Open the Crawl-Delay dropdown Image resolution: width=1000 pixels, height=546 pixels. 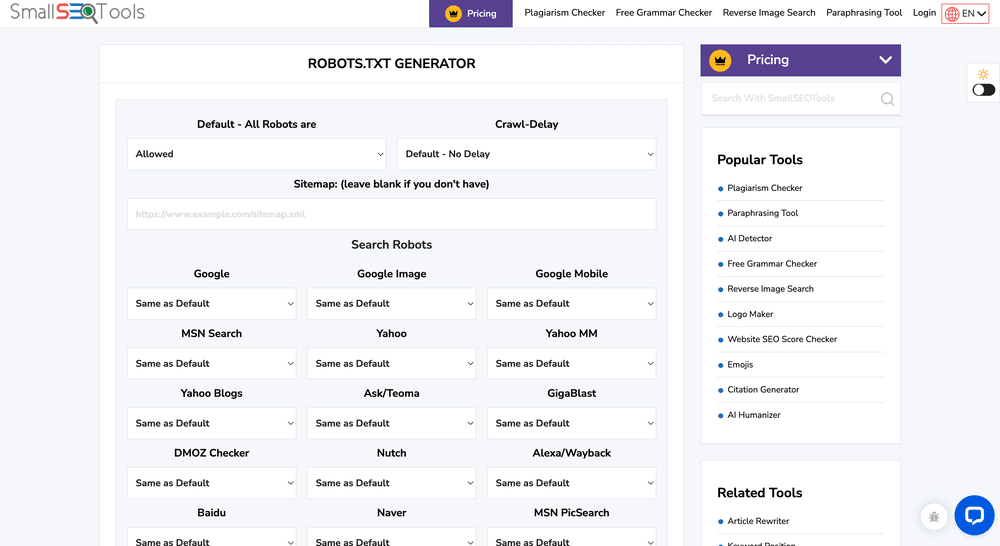pyautogui.click(x=527, y=154)
